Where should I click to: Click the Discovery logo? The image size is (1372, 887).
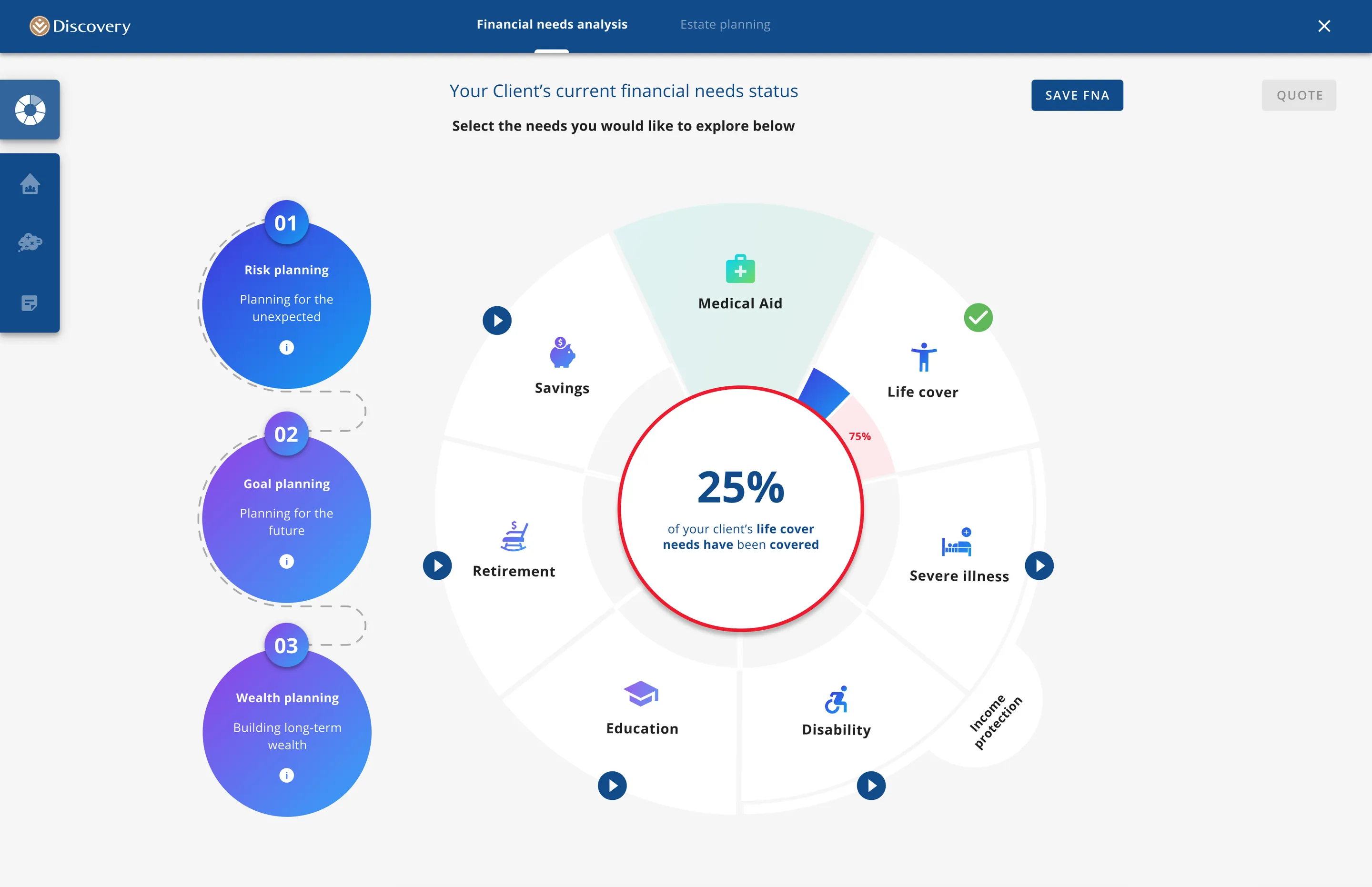(x=80, y=26)
